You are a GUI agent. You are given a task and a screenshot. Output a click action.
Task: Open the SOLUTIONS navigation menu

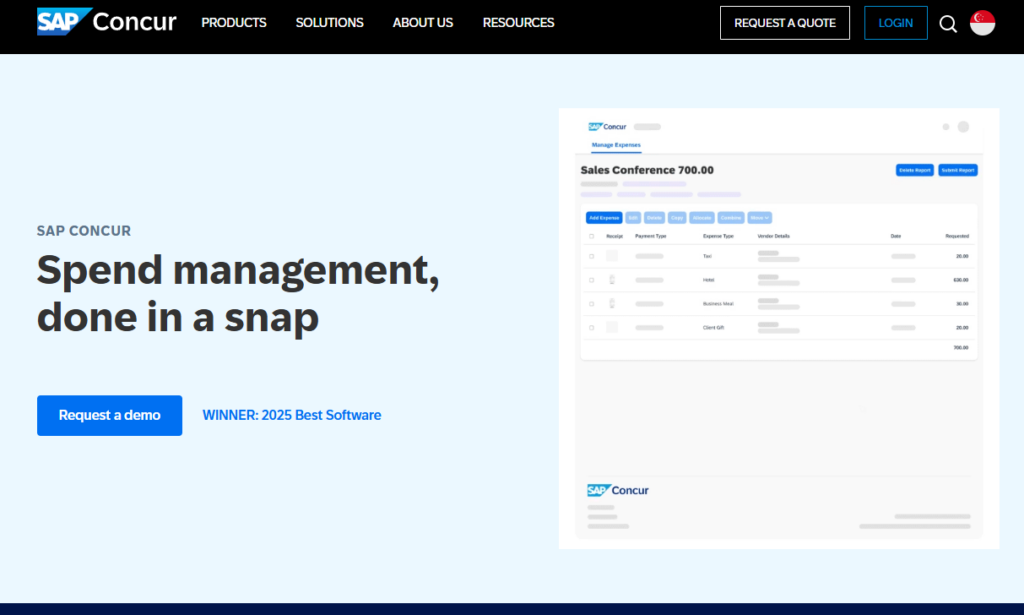click(x=329, y=22)
